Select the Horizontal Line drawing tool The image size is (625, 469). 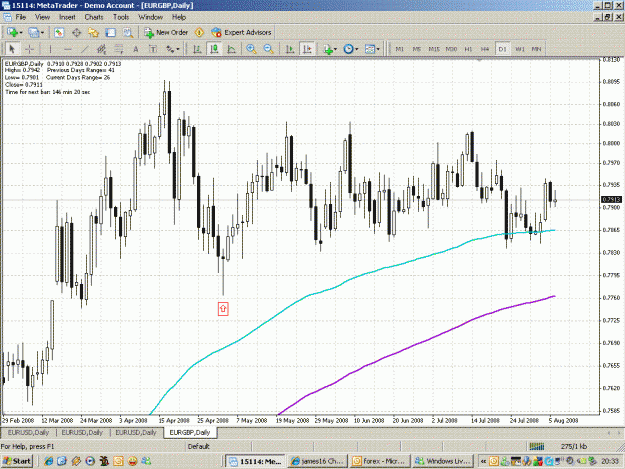tap(67, 49)
